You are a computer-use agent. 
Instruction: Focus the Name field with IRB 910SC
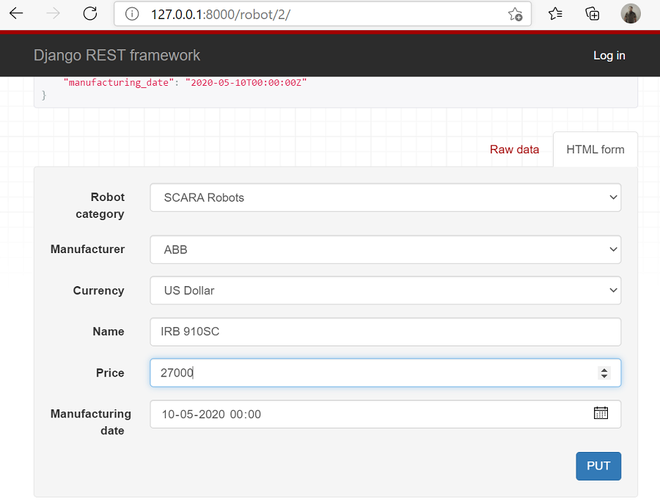pyautogui.click(x=385, y=332)
